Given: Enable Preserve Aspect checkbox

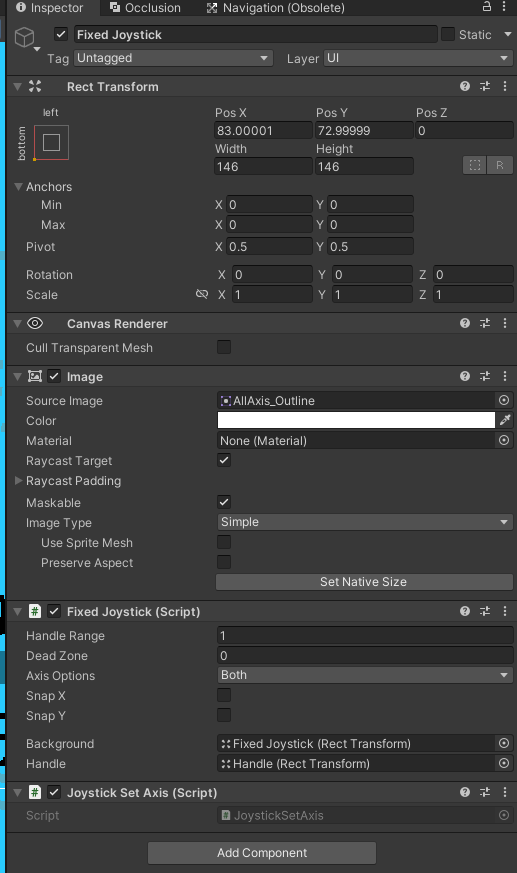Looking at the screenshot, I should pos(224,562).
